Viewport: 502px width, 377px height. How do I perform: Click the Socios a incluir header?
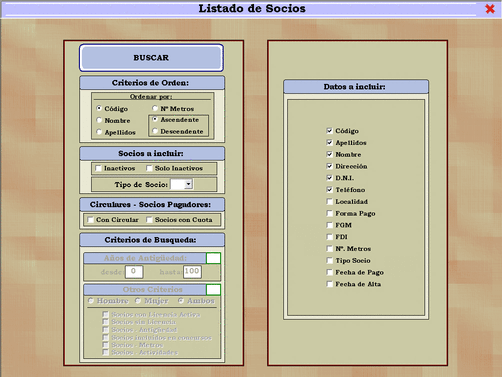point(152,153)
